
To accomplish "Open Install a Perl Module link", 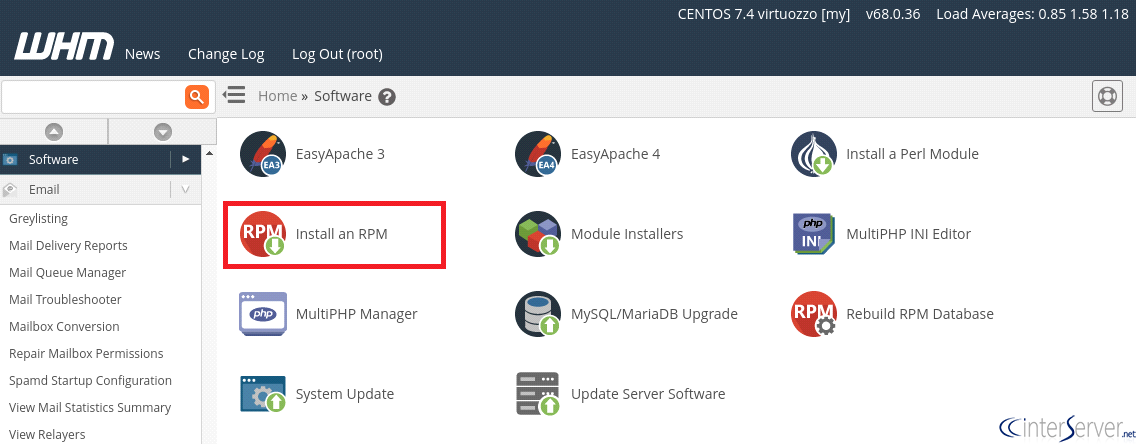I will [x=912, y=154].
